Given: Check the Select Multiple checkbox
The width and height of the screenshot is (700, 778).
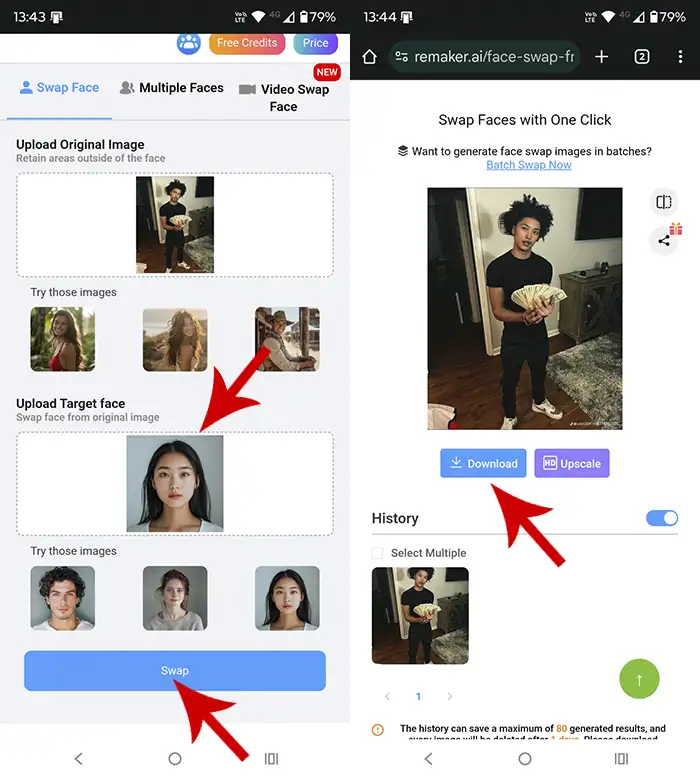Looking at the screenshot, I should 378,553.
